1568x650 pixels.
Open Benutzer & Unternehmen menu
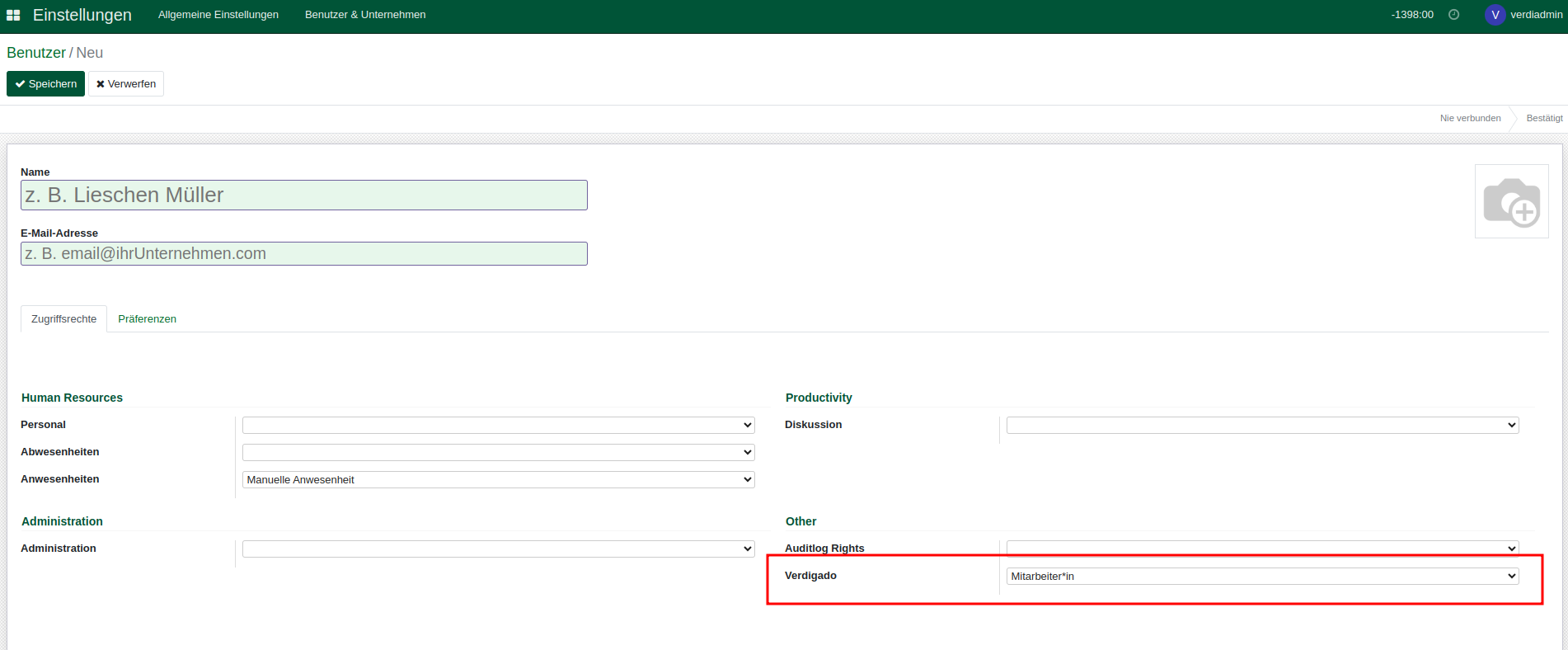point(365,15)
